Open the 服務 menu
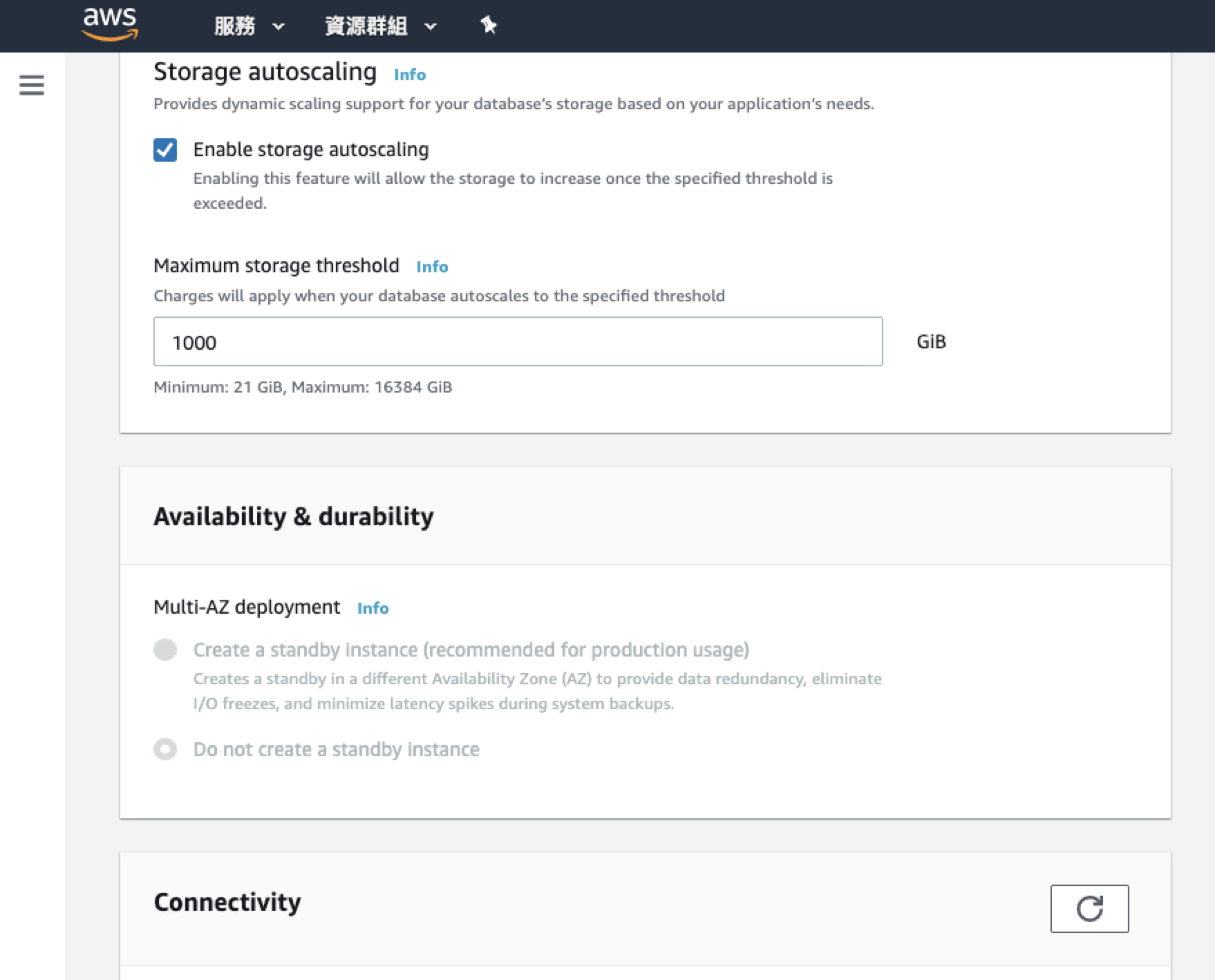This screenshot has height=980, width=1215. (235, 26)
